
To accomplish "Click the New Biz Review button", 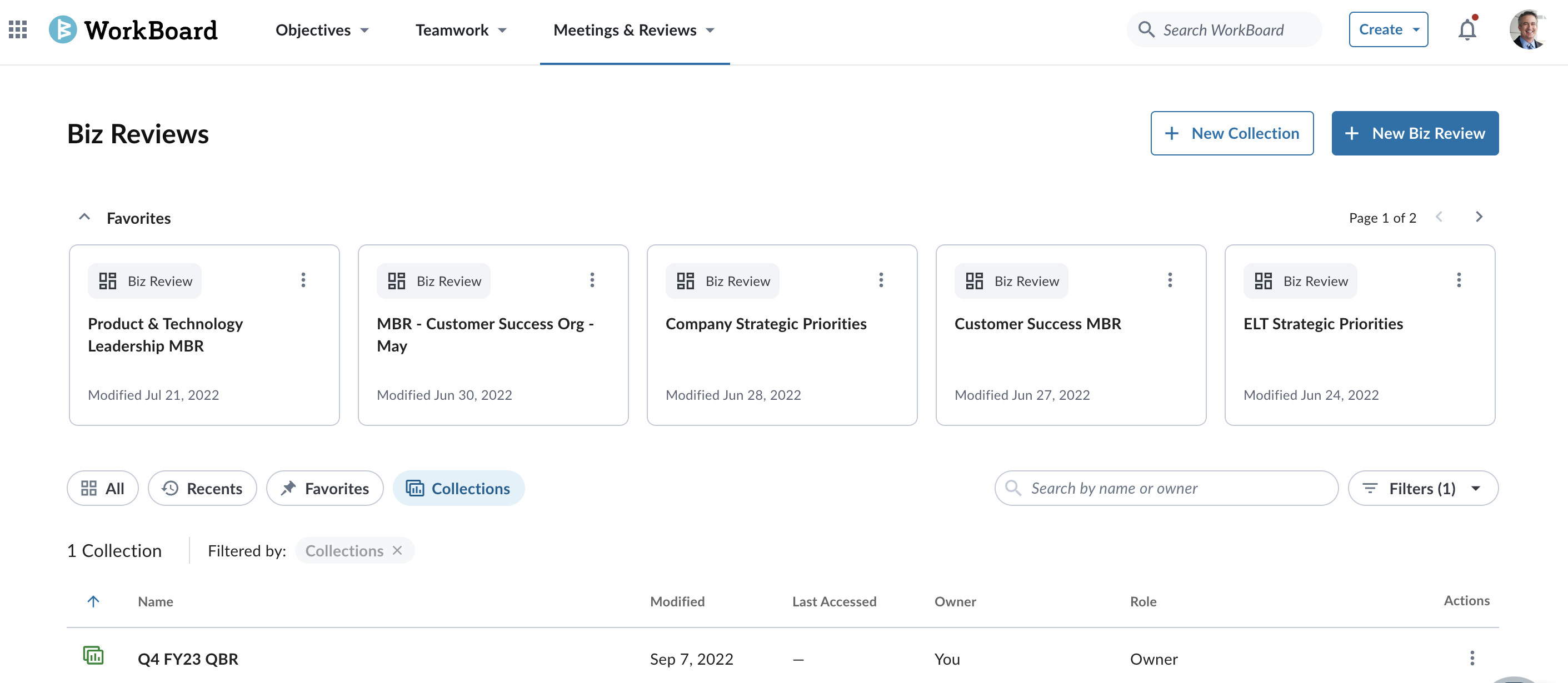I will coord(1415,133).
